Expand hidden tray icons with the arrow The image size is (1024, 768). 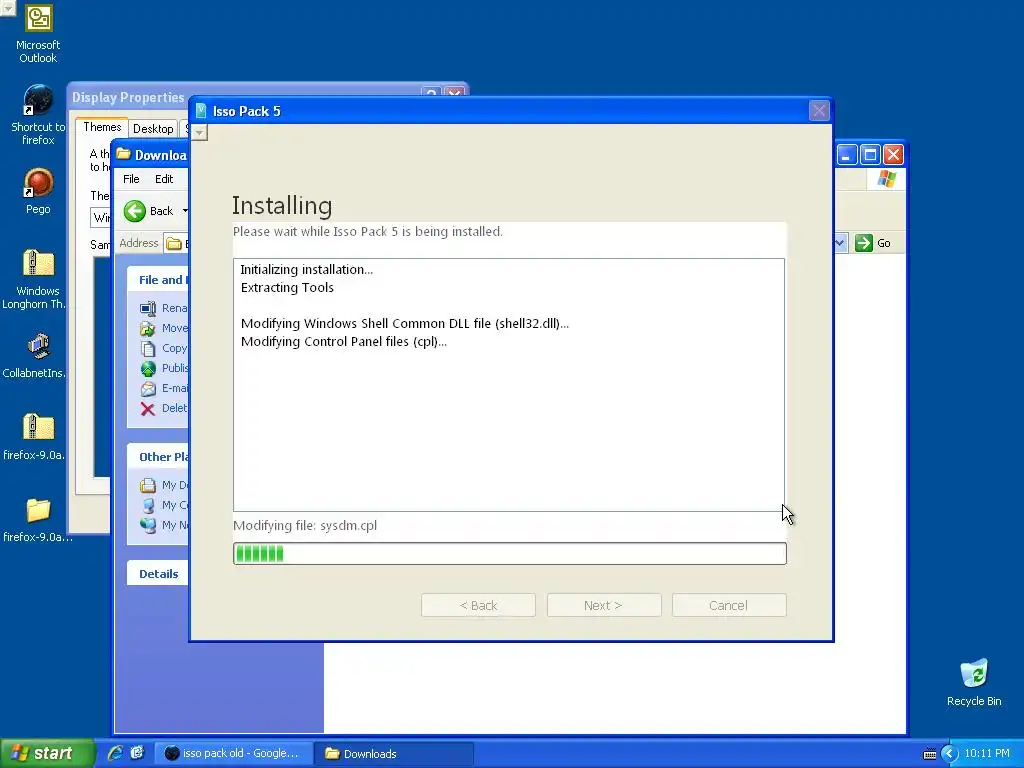point(950,754)
